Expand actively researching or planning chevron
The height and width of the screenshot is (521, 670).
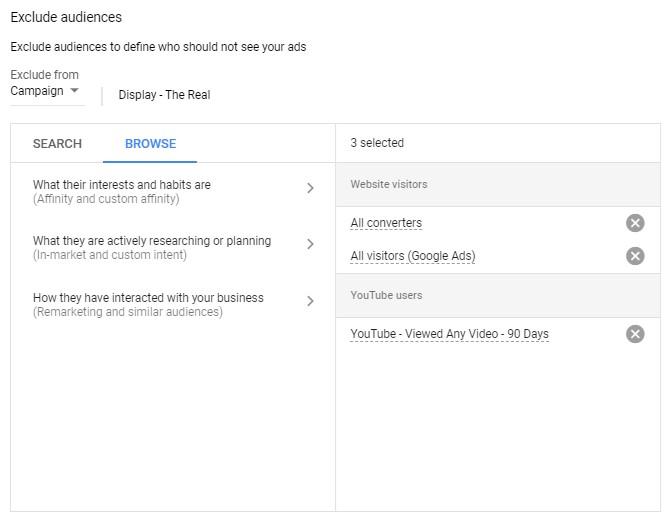310,244
